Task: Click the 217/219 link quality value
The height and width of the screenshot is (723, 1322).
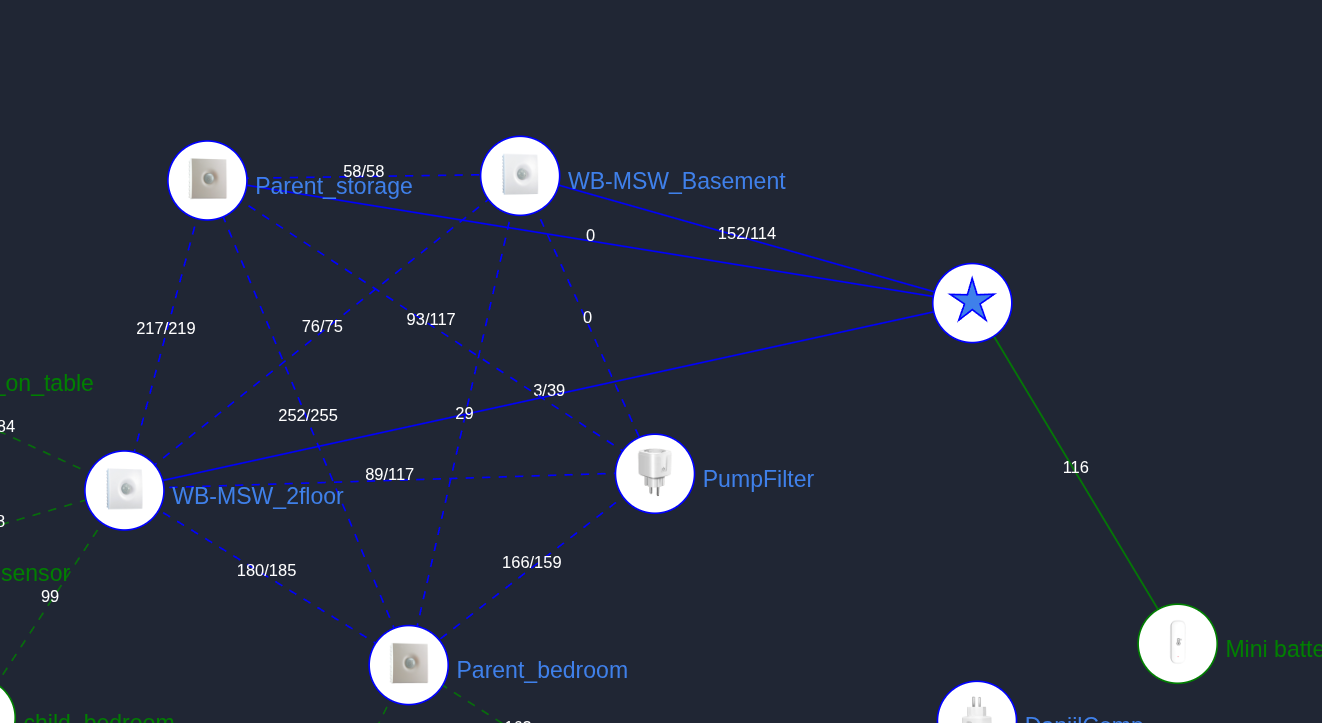Action: coord(166,329)
